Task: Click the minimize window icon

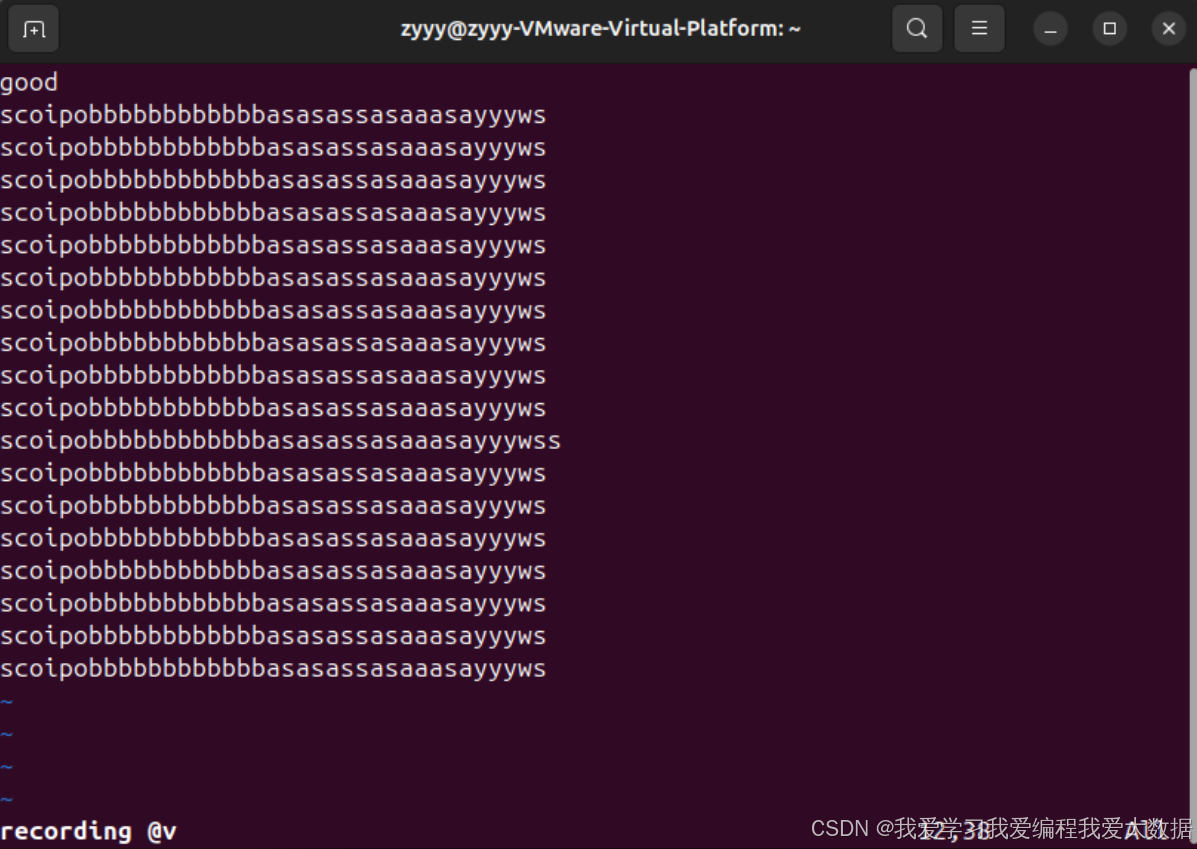Action: 1050,28
